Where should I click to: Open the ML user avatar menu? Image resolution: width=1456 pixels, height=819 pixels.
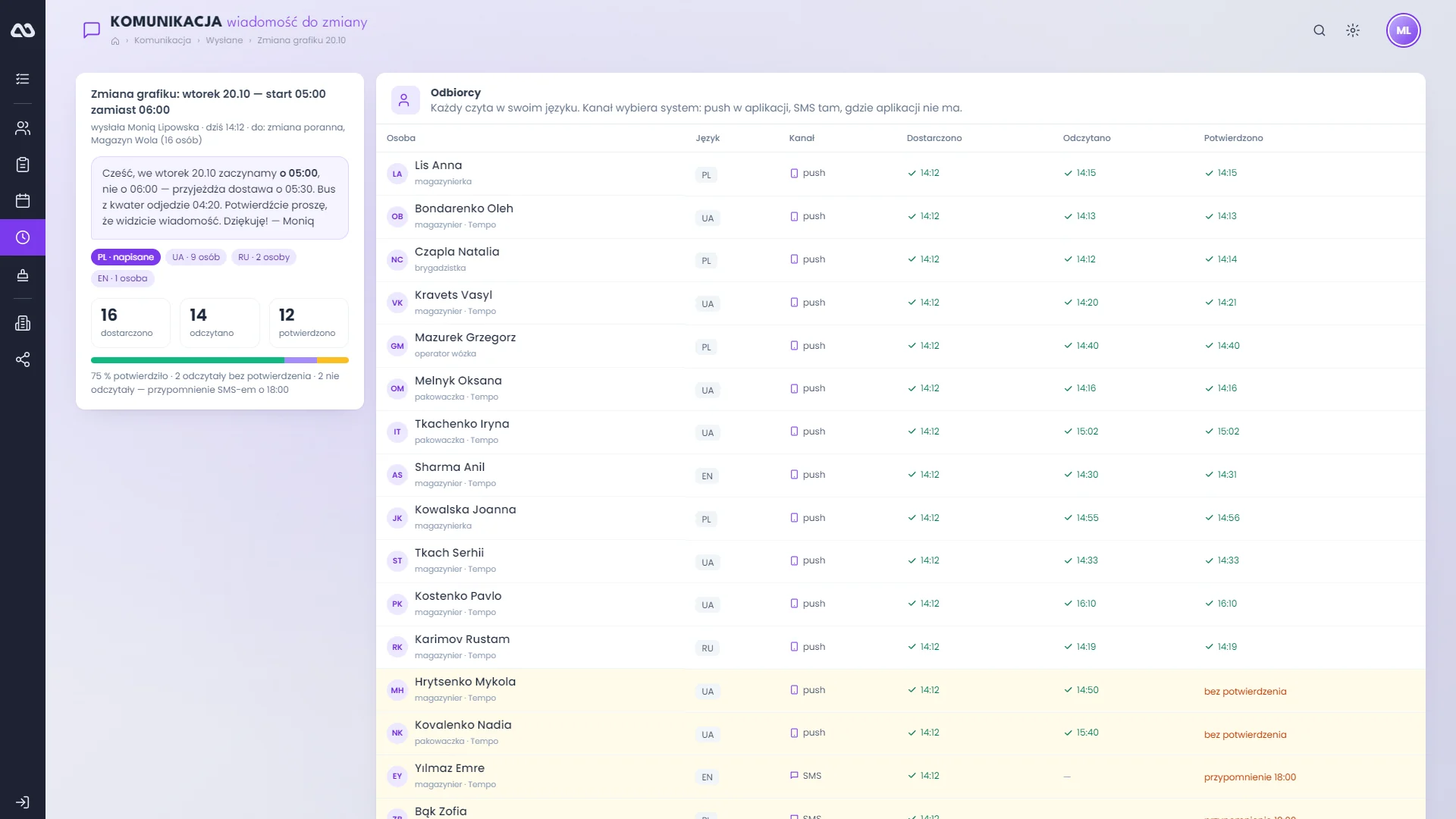(1404, 30)
